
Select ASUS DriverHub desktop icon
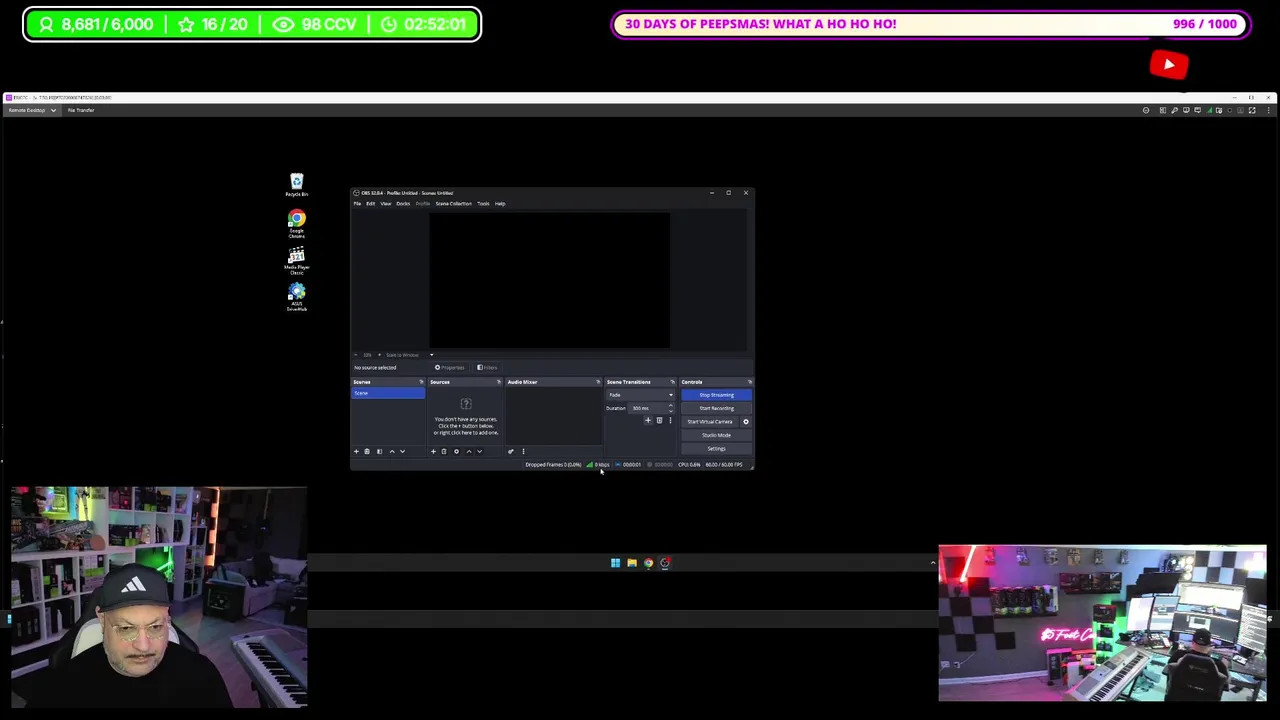[x=296, y=297]
